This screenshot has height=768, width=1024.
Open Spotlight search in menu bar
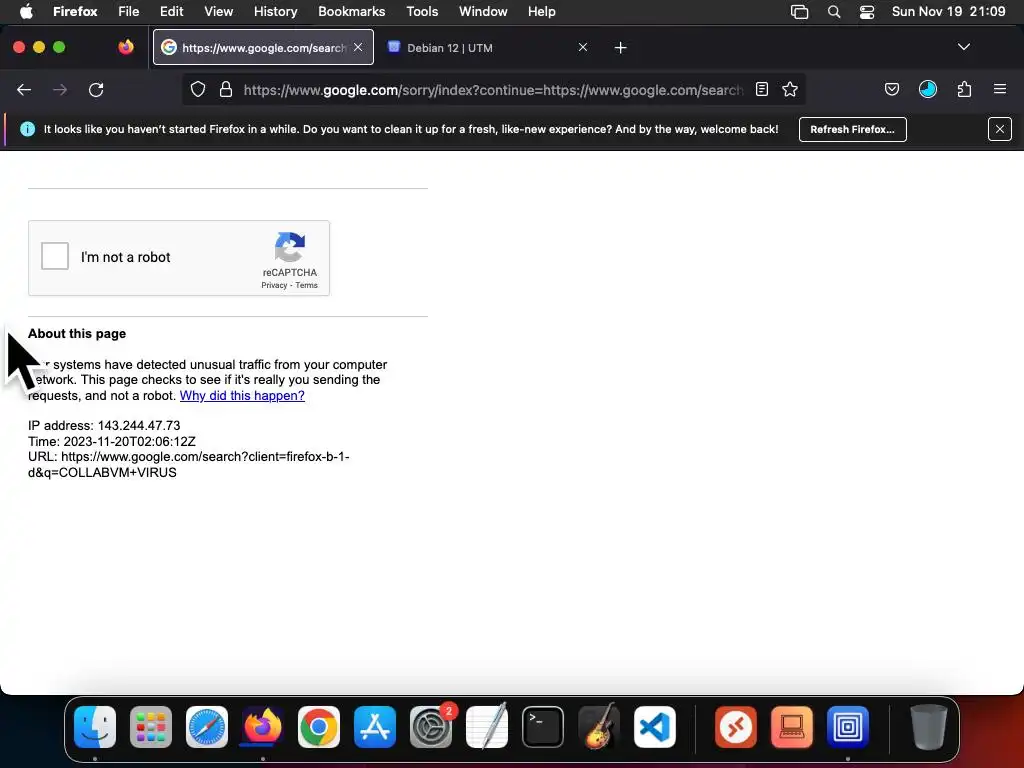834,12
